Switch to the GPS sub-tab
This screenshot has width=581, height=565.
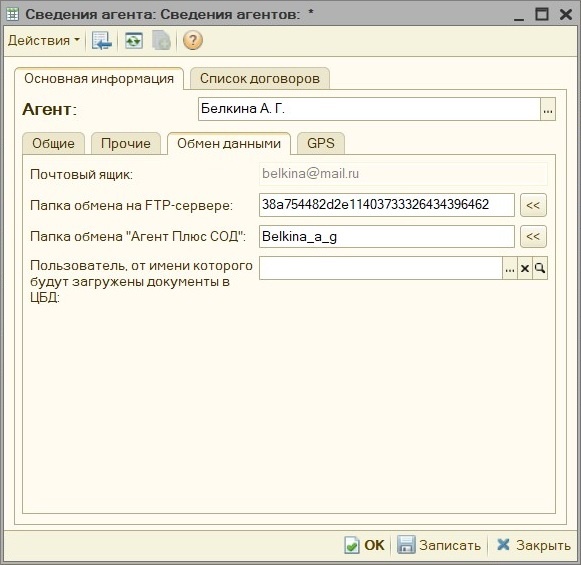[x=321, y=143]
